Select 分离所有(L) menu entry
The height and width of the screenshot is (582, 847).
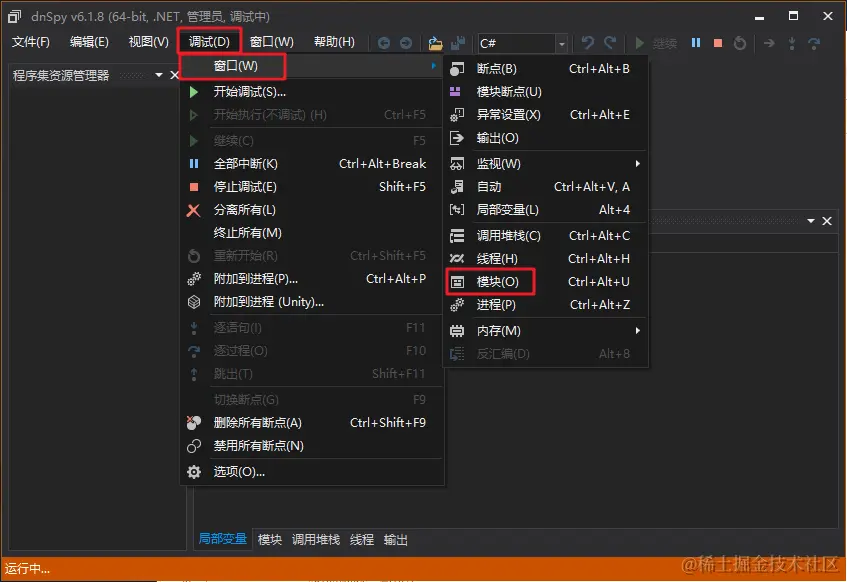(312, 210)
